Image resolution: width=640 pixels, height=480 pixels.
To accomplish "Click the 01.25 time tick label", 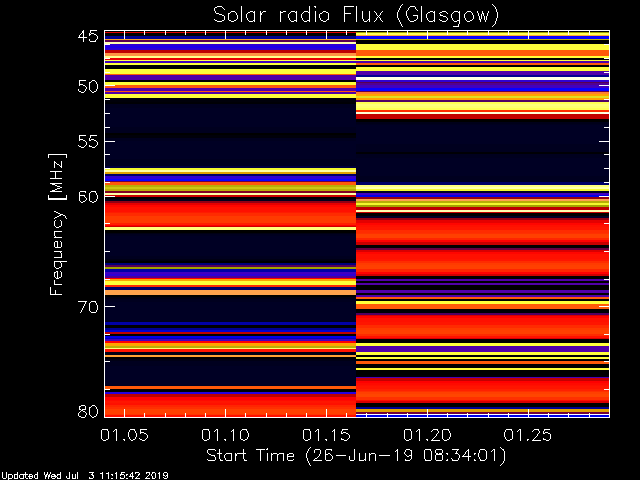I will coord(528,435).
